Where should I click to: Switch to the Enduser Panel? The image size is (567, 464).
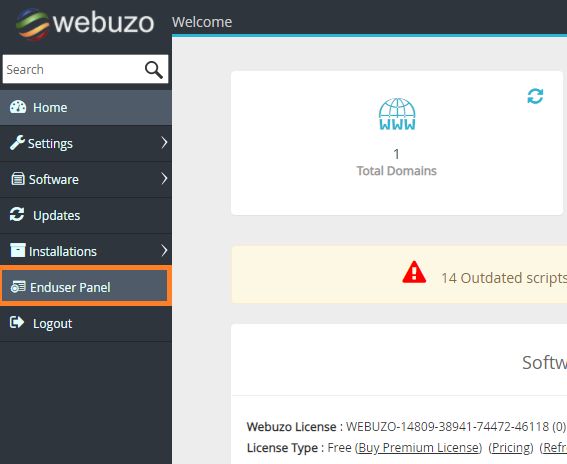(x=85, y=286)
